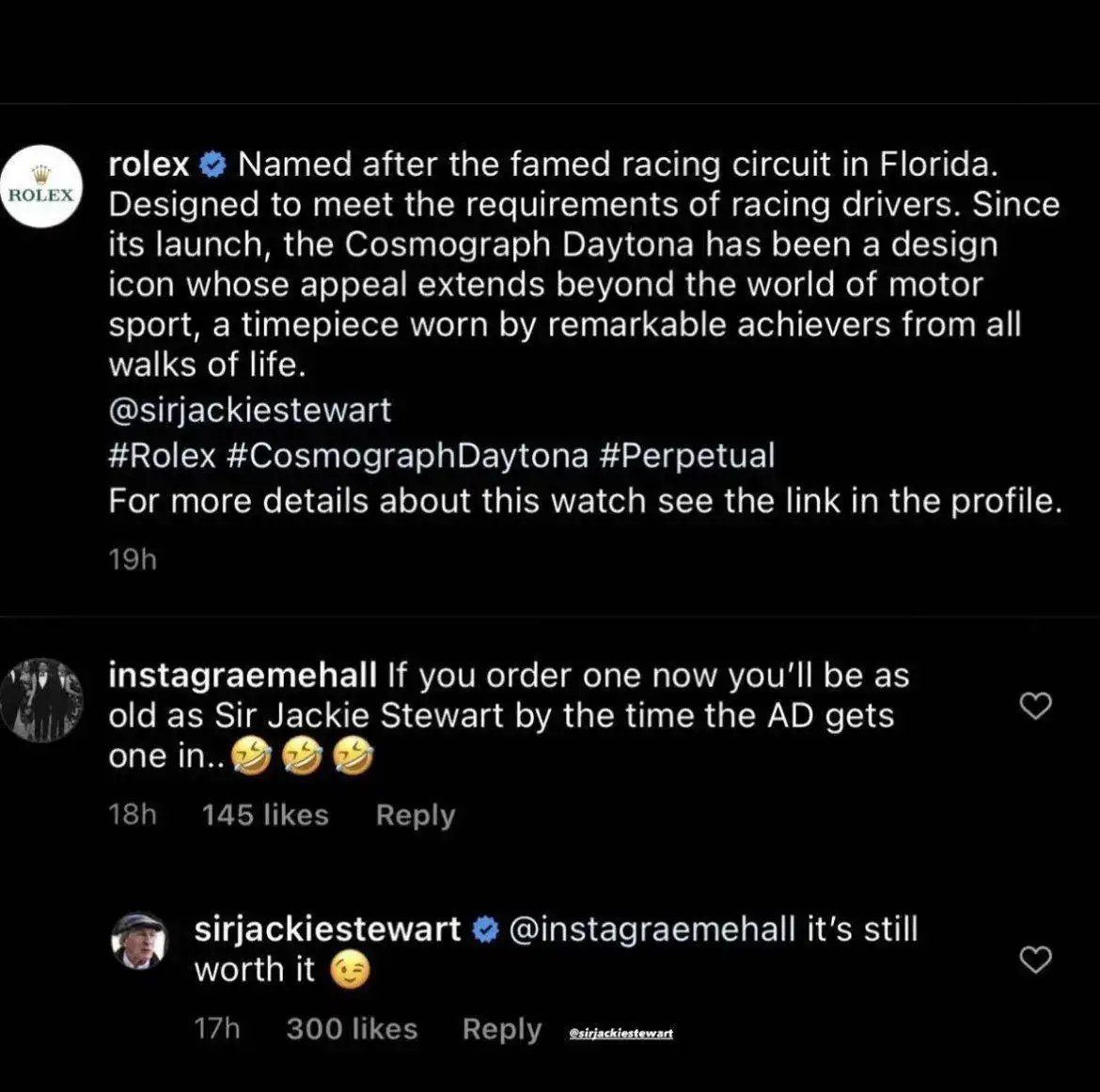
Task: Open the #CosmographDaytona hashtag
Action: point(407,456)
